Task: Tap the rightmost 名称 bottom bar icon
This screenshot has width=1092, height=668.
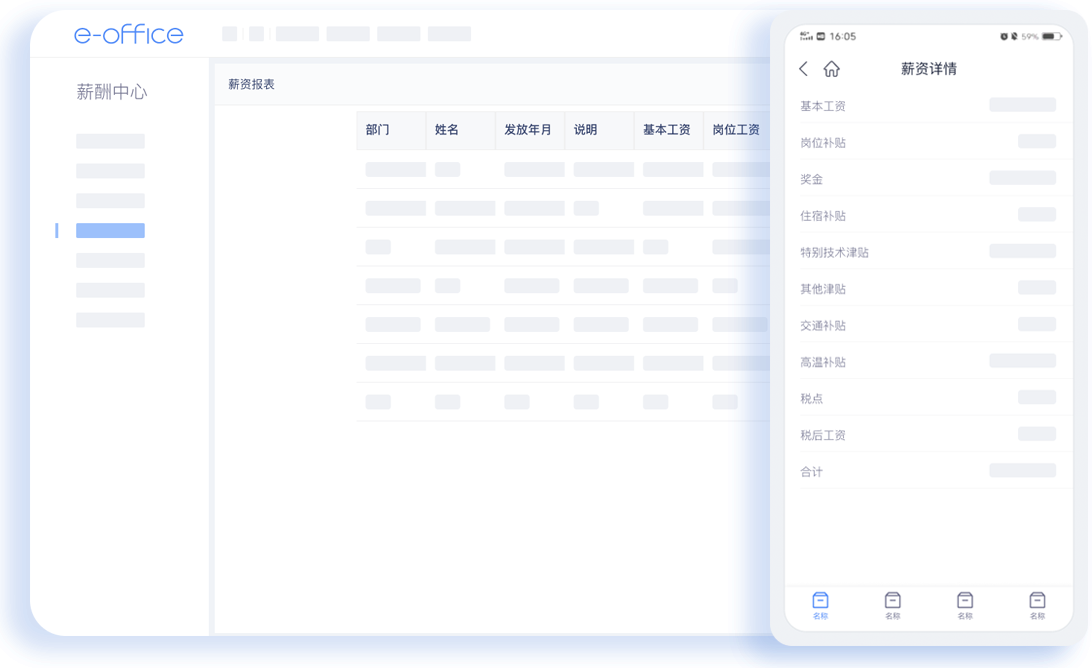Action: click(x=1037, y=601)
